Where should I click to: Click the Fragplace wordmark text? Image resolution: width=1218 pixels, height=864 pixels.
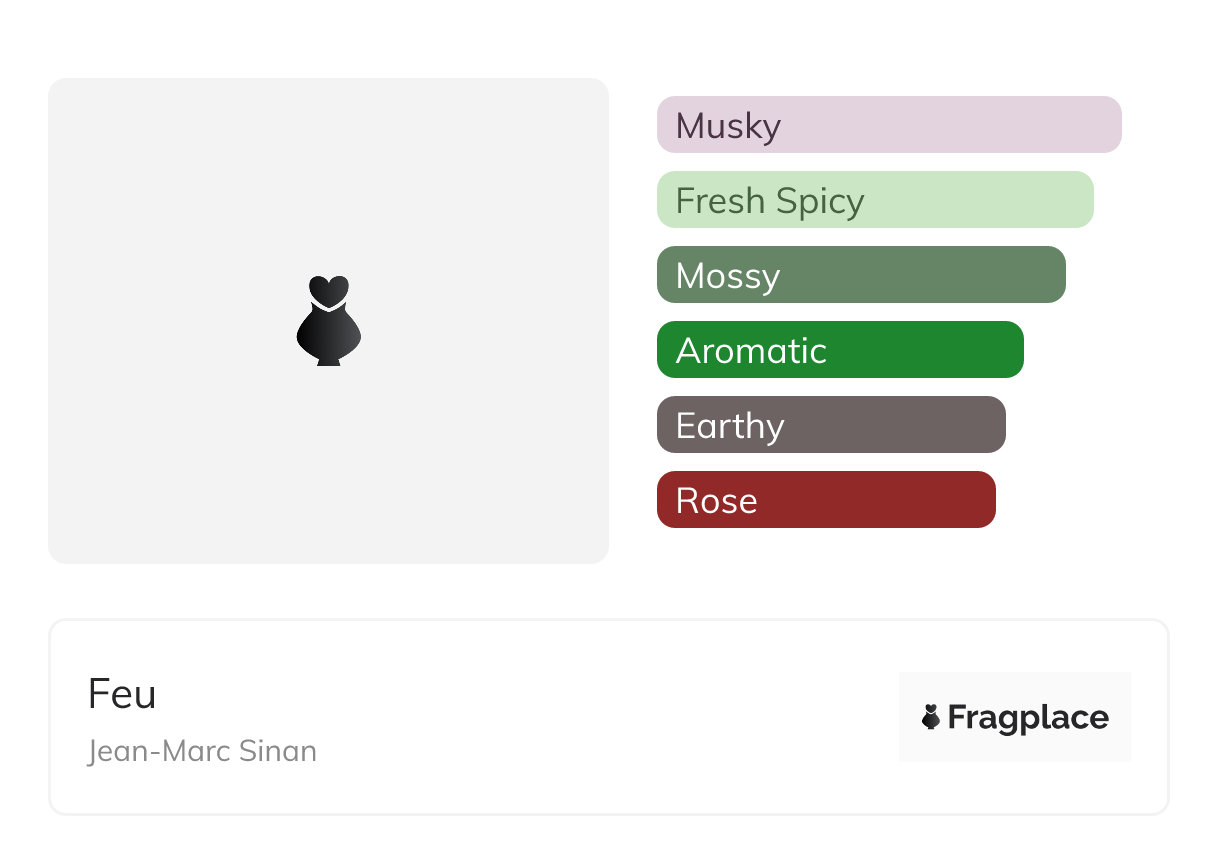click(1028, 717)
